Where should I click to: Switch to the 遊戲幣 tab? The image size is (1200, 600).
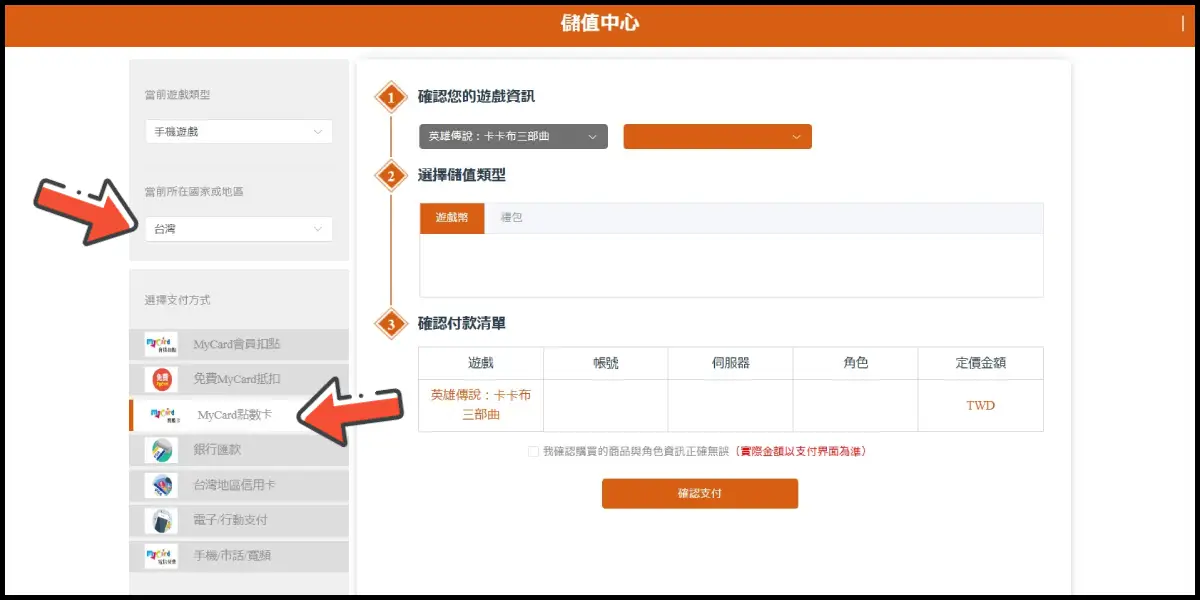[452, 218]
